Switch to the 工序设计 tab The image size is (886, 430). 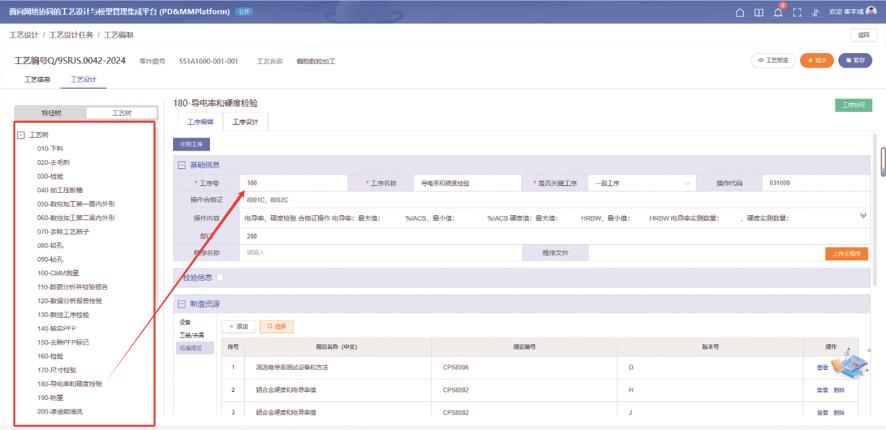pyautogui.click(x=245, y=121)
